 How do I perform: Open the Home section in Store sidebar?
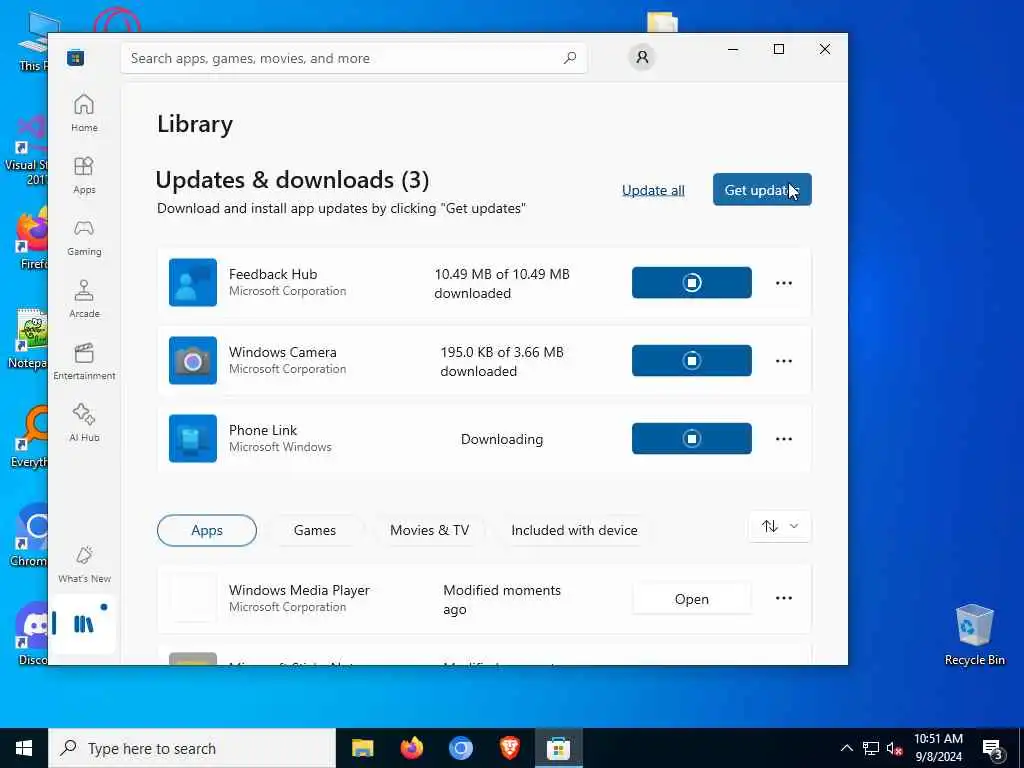tap(84, 112)
